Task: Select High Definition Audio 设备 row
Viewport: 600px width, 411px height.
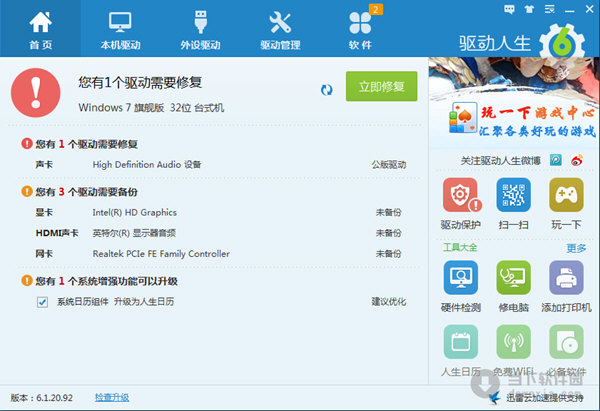Action: [220, 165]
